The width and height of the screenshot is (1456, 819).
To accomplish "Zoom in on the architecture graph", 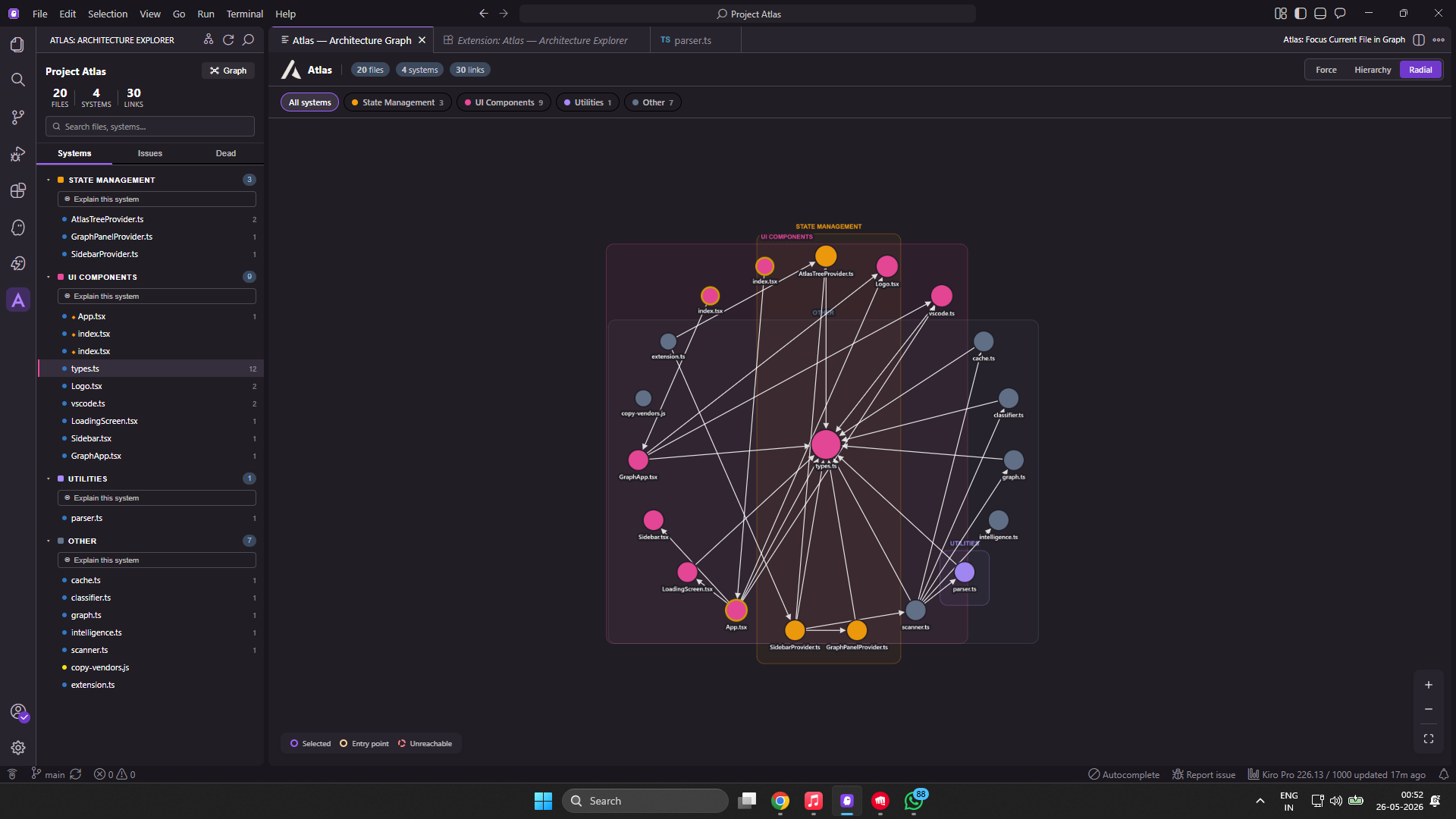I will (1429, 685).
